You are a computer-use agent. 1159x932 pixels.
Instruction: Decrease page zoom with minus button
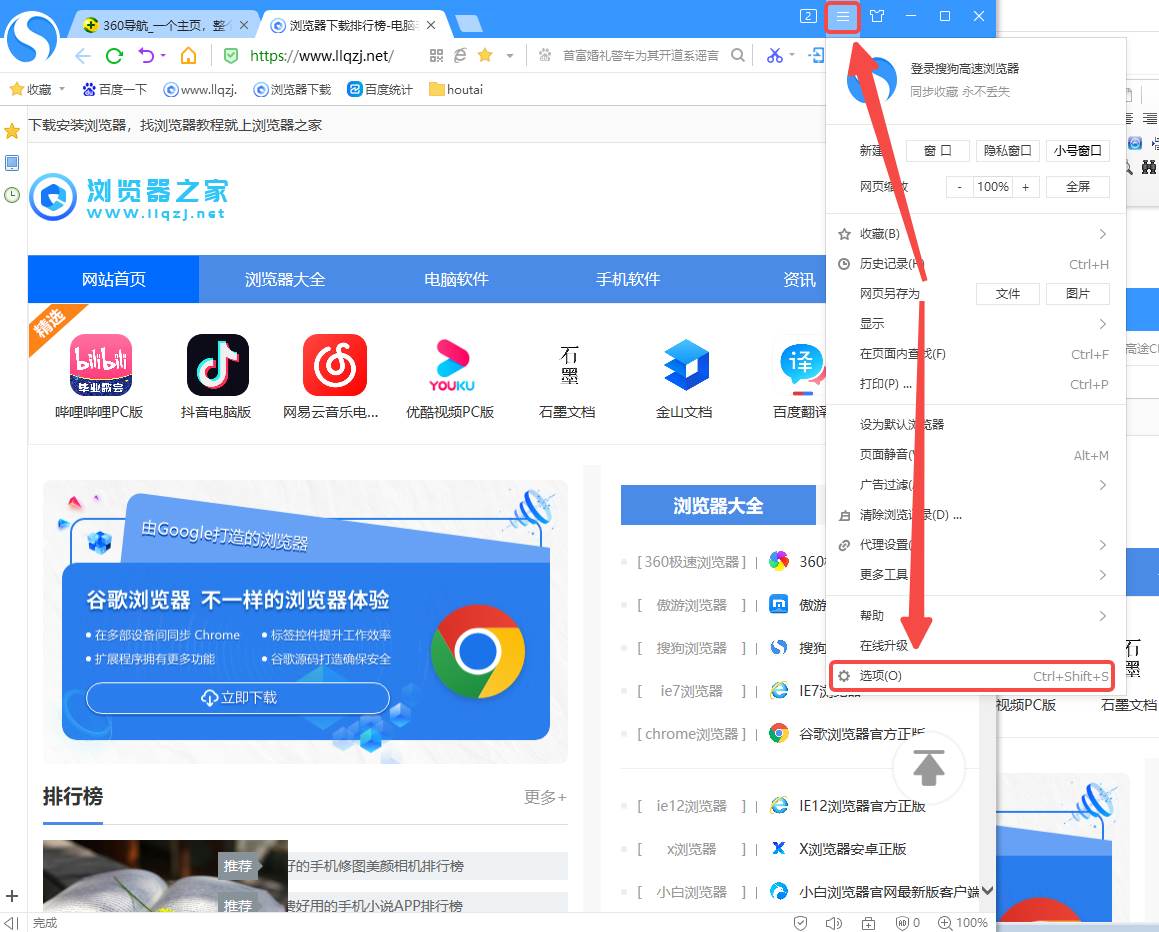[x=959, y=186]
